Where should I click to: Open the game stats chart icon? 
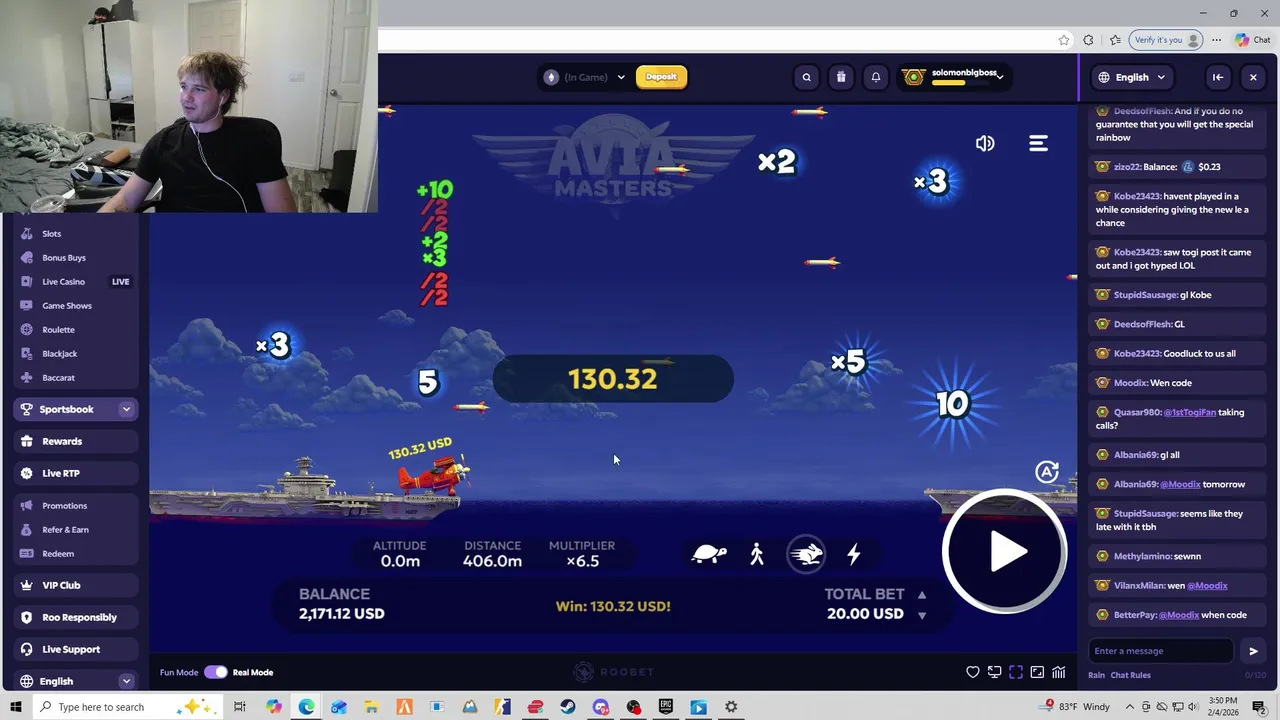[x=1059, y=672]
